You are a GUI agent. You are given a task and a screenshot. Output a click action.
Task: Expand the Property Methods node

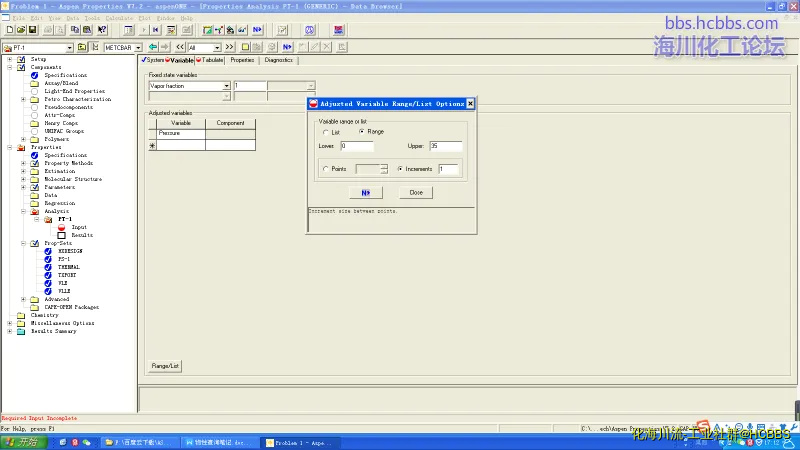click(23, 163)
